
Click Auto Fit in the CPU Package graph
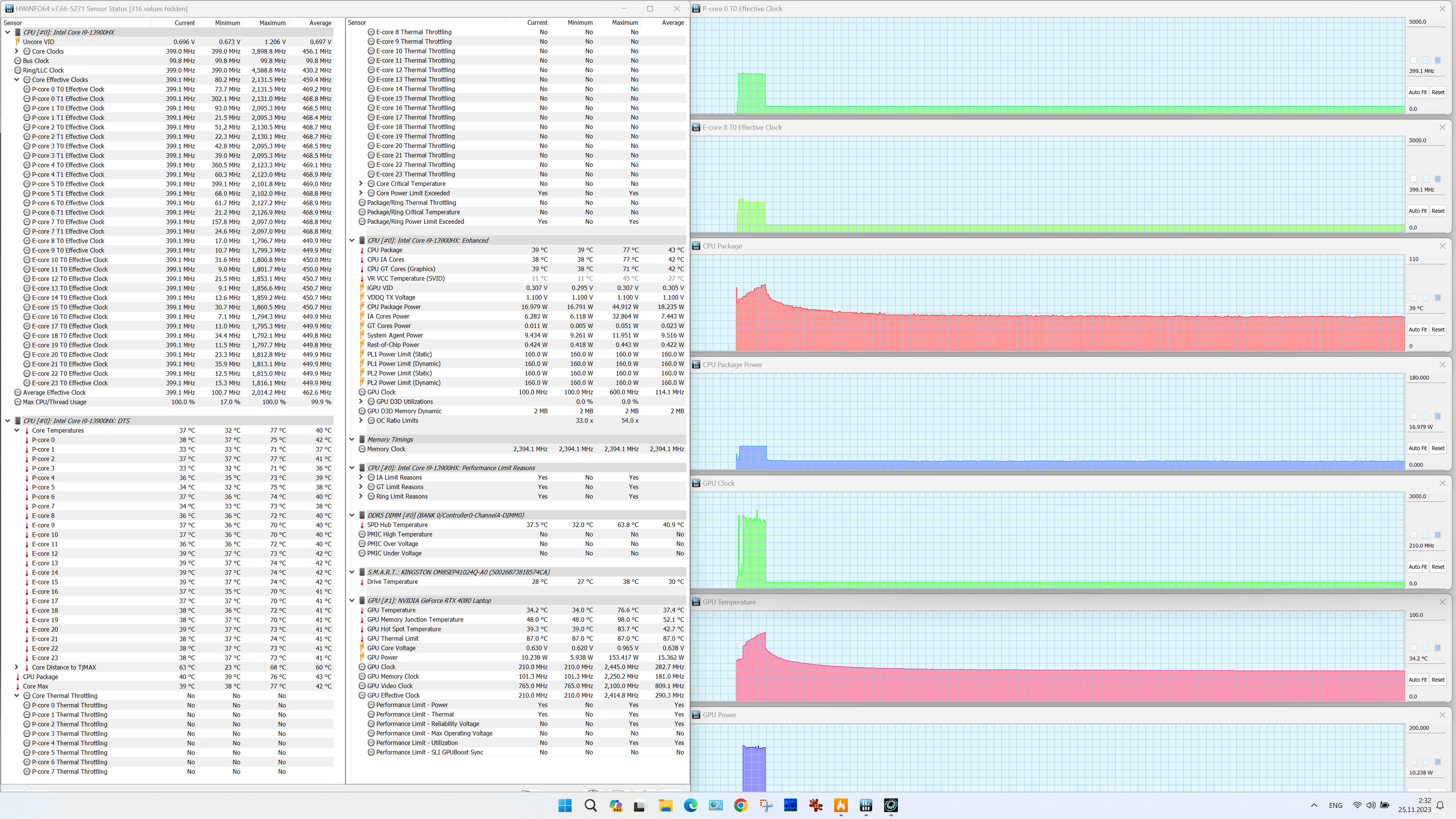pos(1418,329)
